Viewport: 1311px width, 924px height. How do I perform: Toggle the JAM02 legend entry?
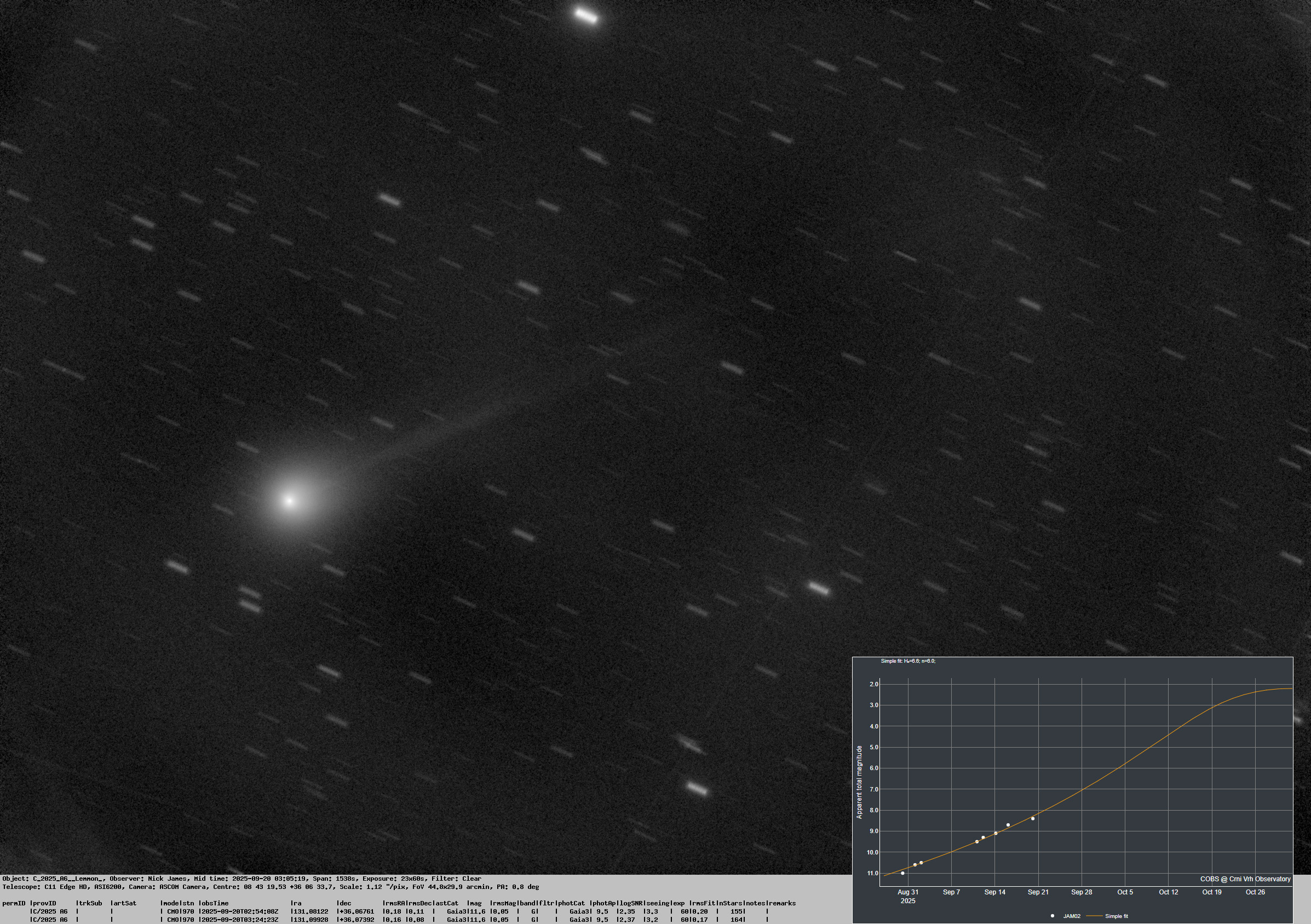click(x=1071, y=916)
